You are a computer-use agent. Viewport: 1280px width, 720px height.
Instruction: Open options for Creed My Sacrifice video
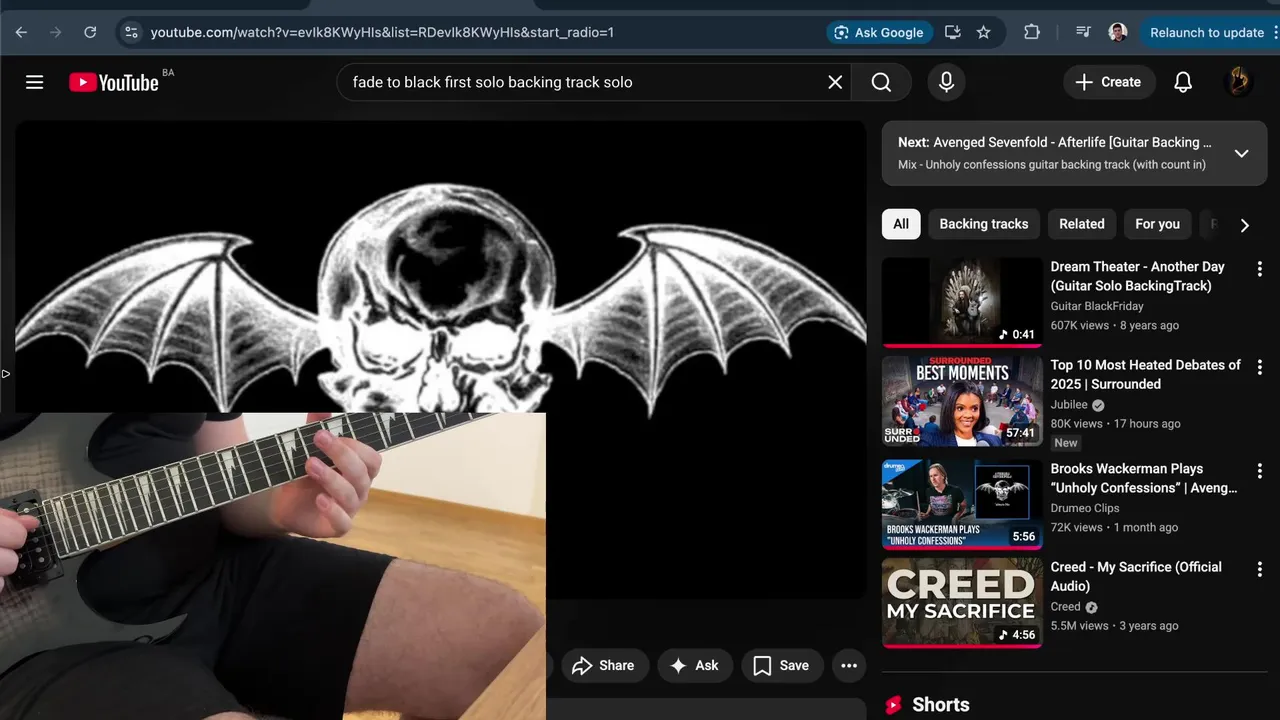coord(1260,569)
